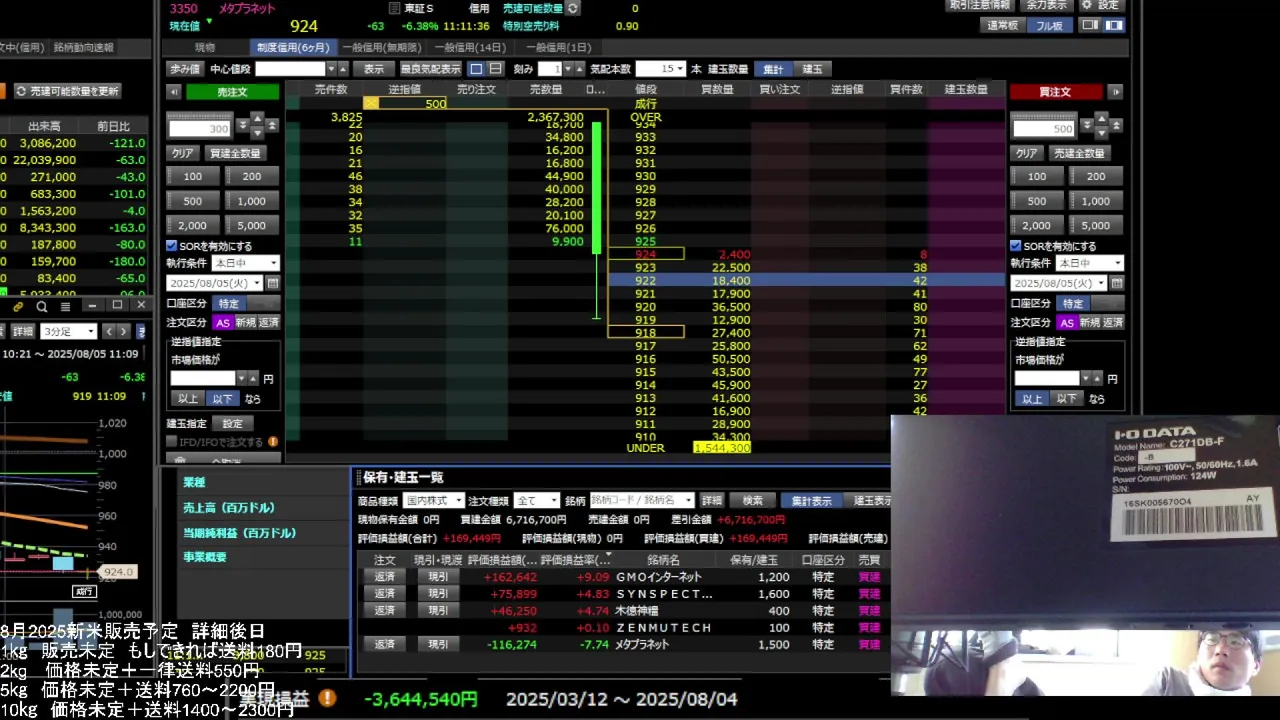
Task: Select sell-side 特定 account type
Action: (x=229, y=303)
